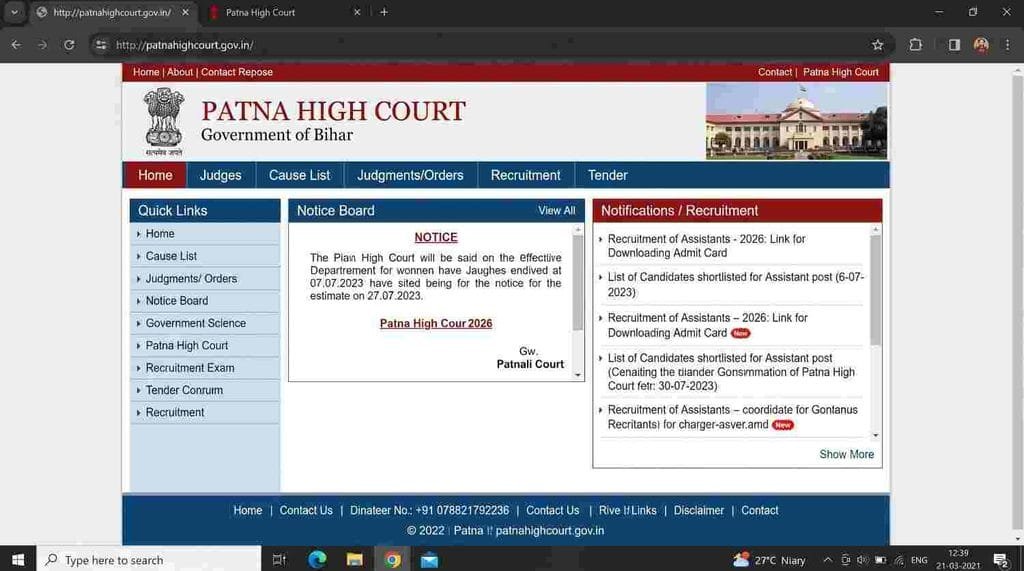Click the address bar URL field
Image resolution: width=1024 pixels, height=571 pixels.
(483, 45)
